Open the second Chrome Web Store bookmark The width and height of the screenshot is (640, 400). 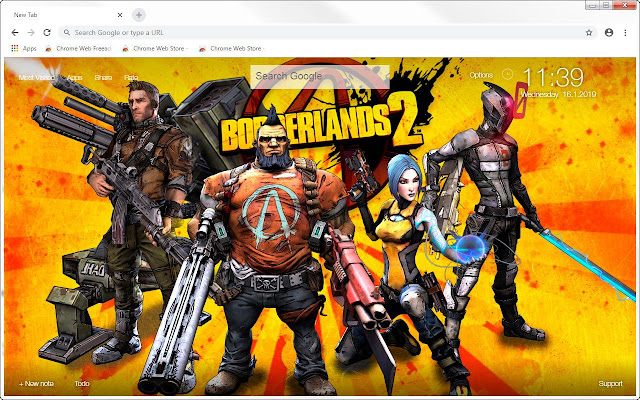155,49
